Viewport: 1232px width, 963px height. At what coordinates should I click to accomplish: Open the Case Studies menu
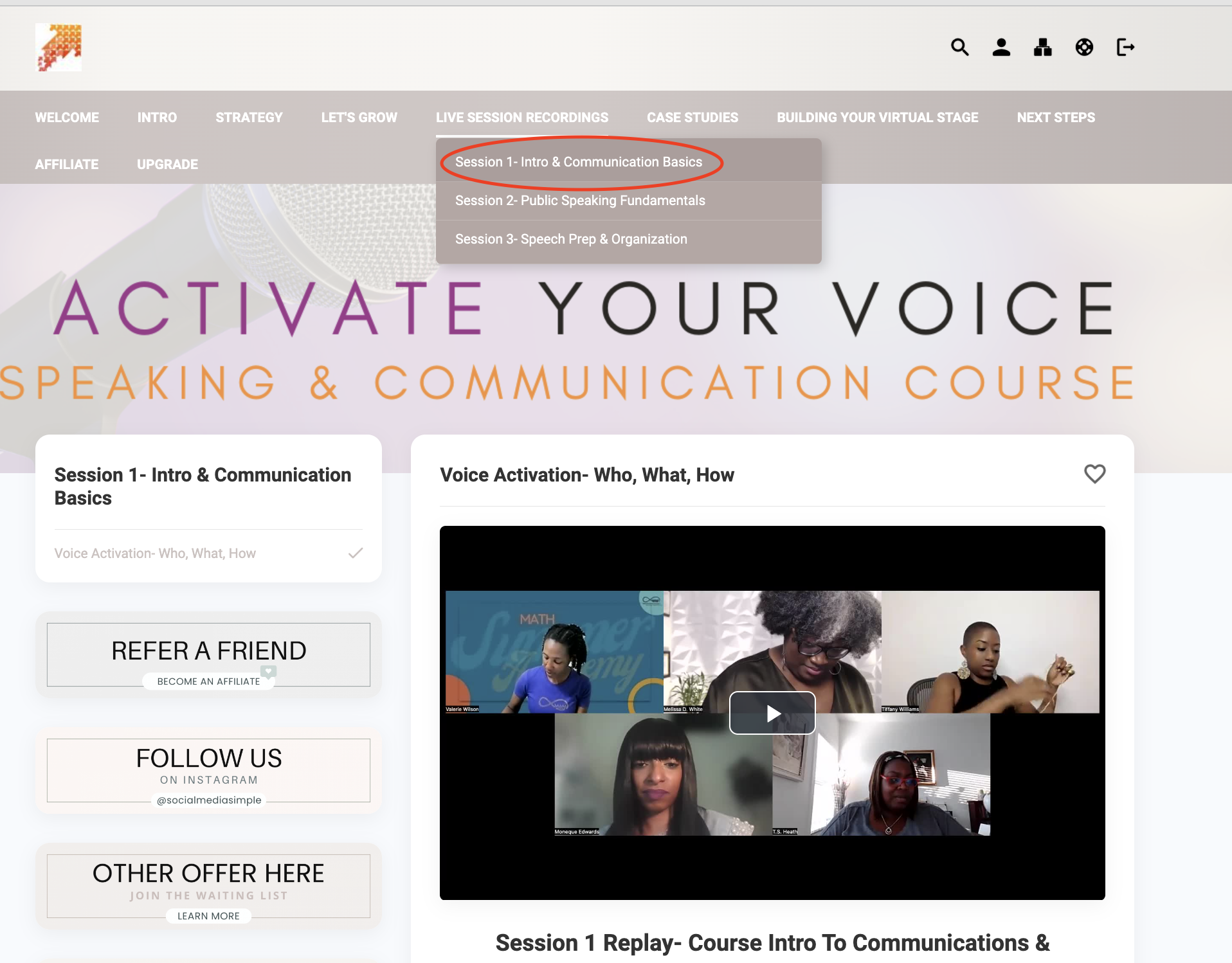(692, 118)
